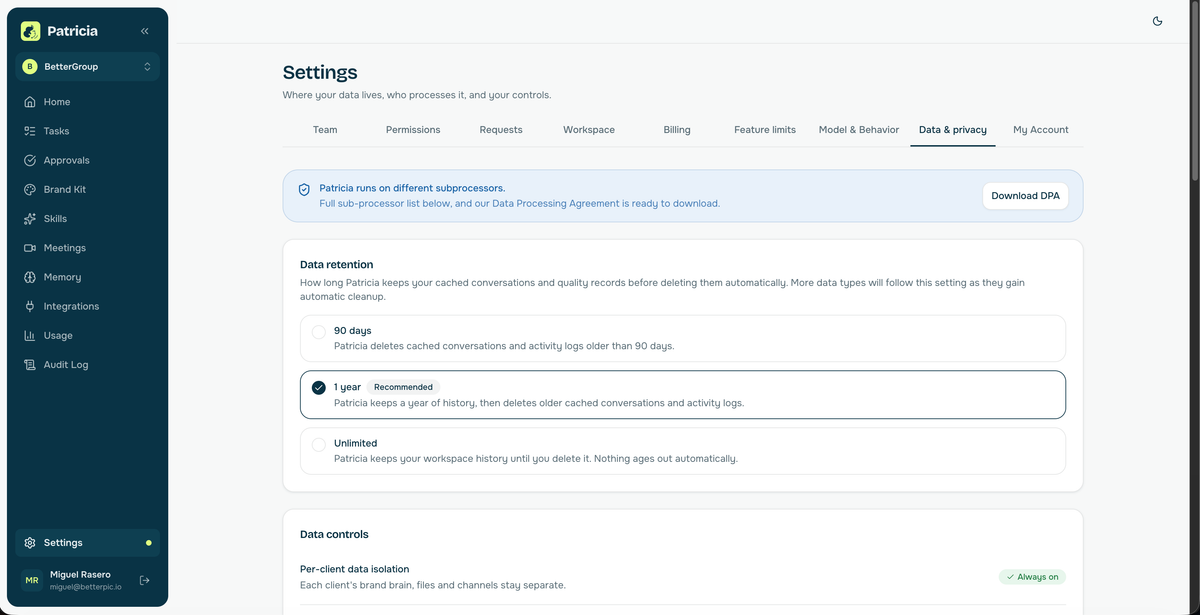Viewport: 1200px width, 615px height.
Task: Click the Memory brain icon
Action: pos(30,277)
